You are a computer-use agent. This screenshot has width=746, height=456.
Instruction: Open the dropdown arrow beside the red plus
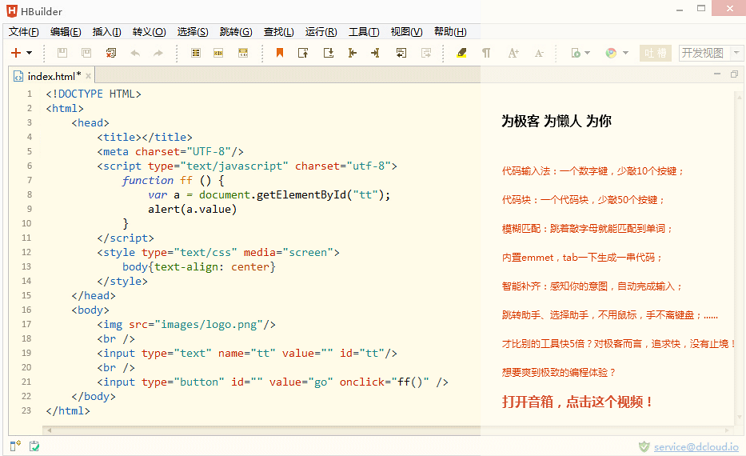[x=29, y=53]
